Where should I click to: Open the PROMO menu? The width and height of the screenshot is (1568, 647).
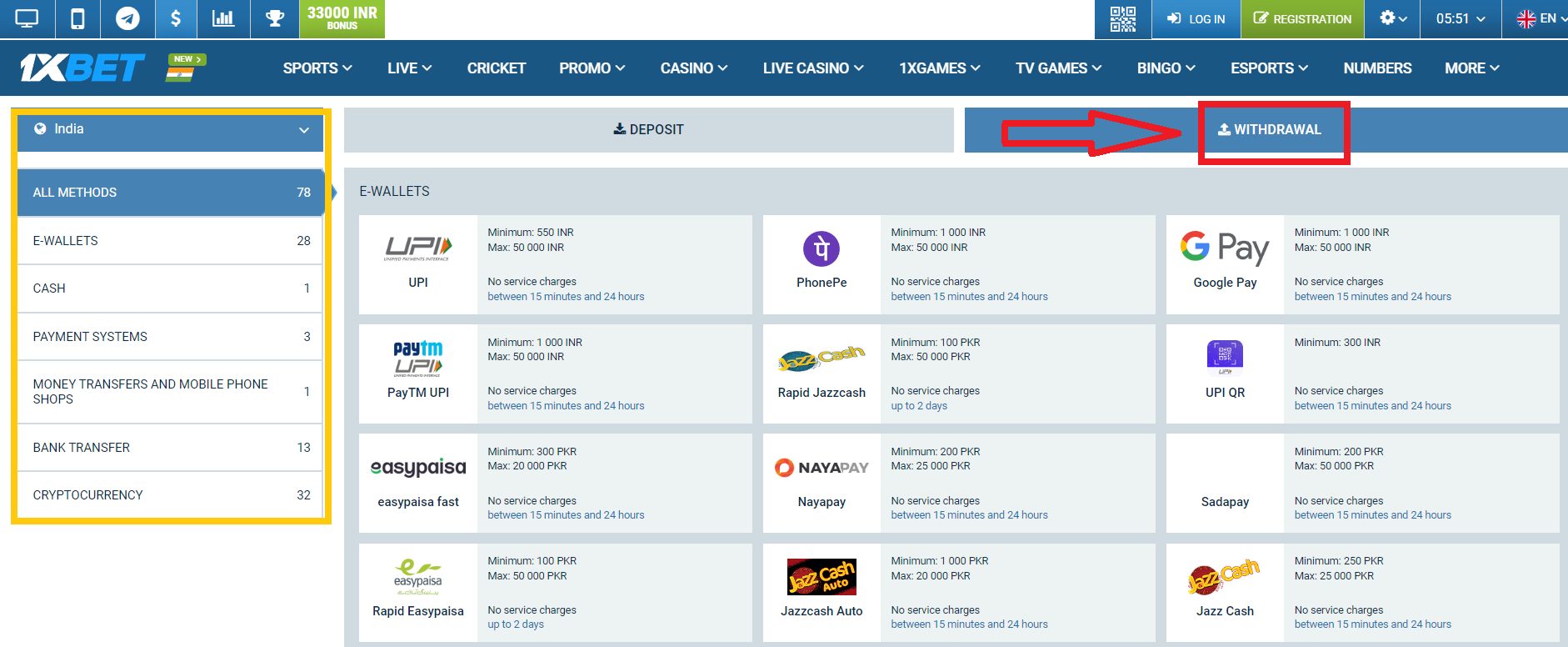[x=592, y=68]
